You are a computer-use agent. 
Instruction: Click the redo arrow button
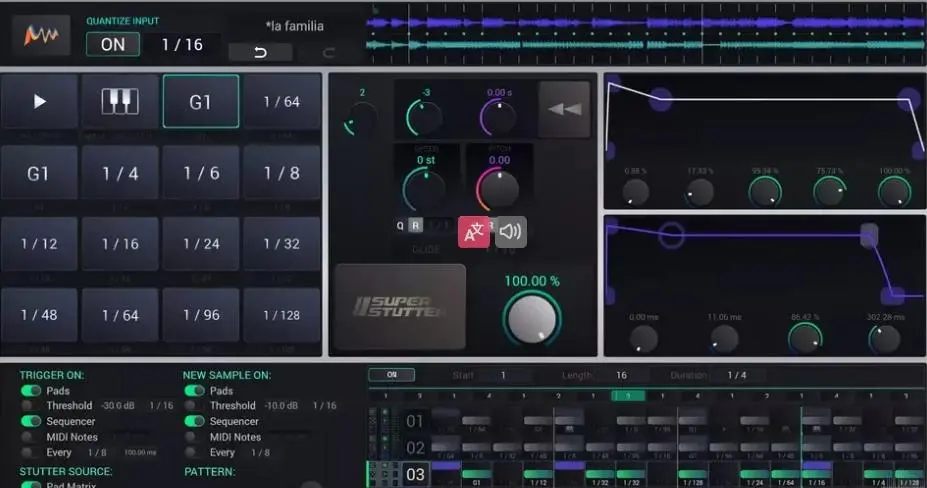coord(329,53)
